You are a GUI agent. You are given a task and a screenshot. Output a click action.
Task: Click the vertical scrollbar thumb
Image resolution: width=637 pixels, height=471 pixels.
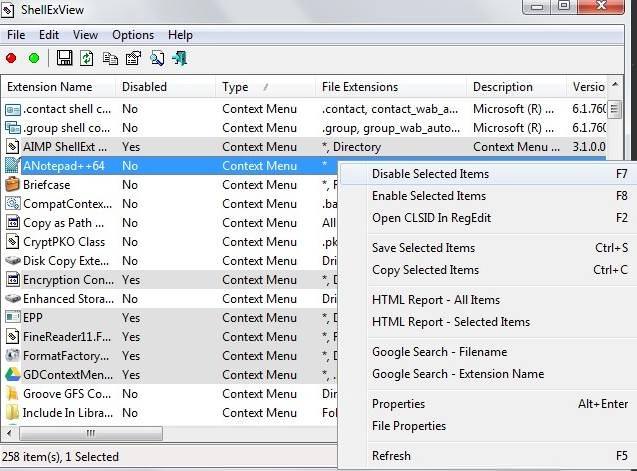pos(615,109)
